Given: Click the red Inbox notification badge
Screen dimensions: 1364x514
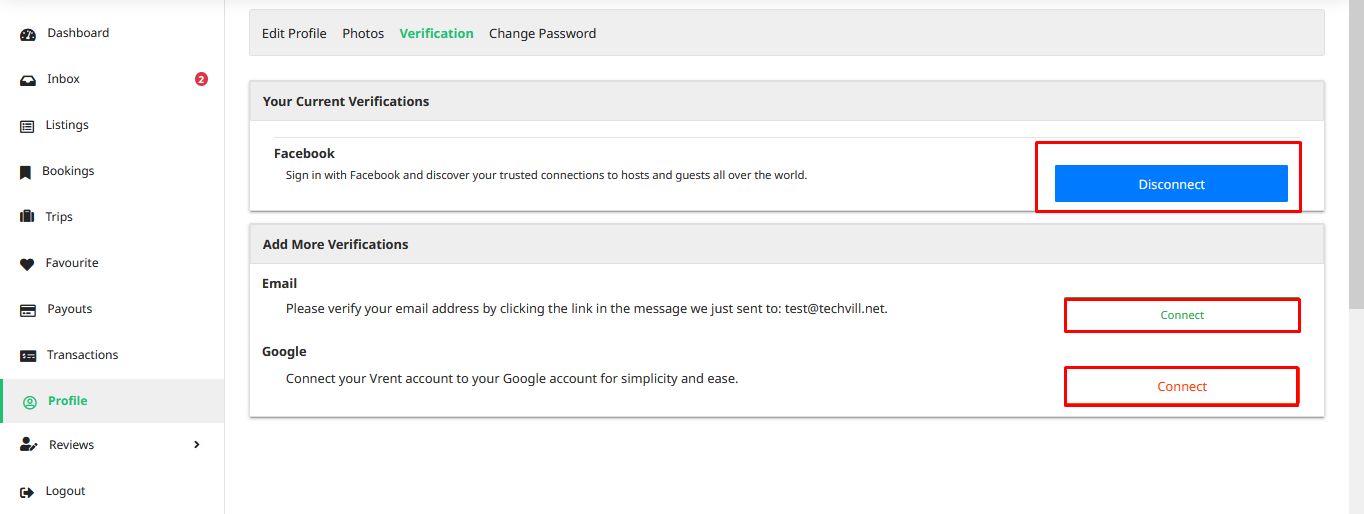Looking at the screenshot, I should 201,79.
